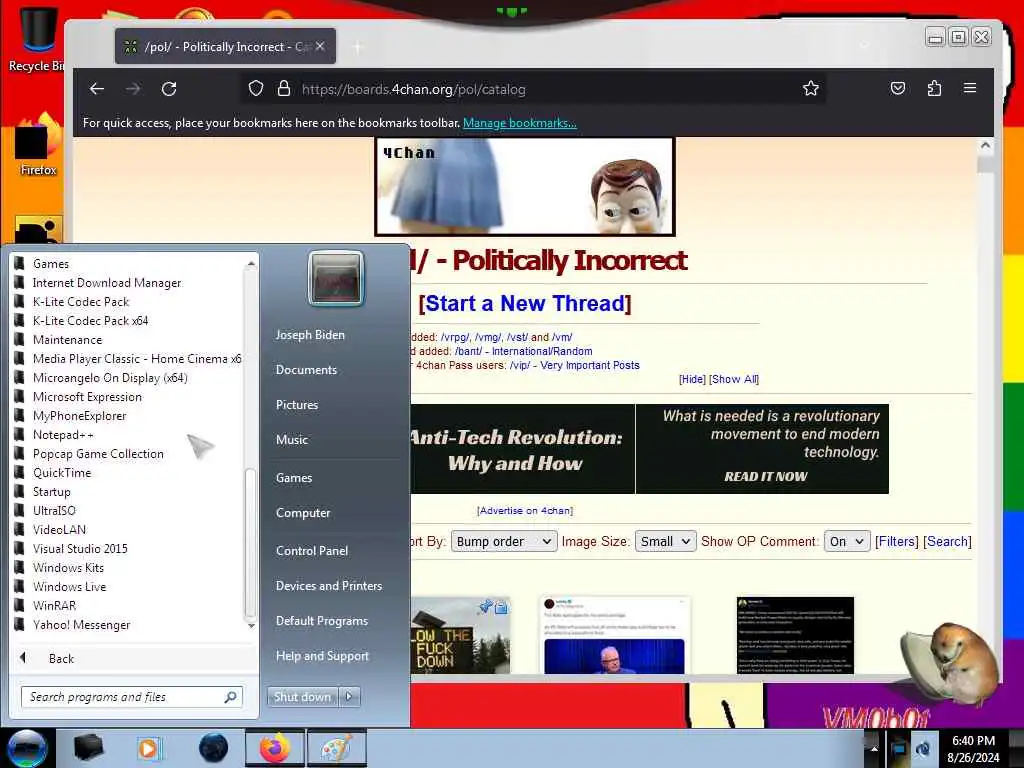Open Firefox hamburger application menu

[x=970, y=88]
